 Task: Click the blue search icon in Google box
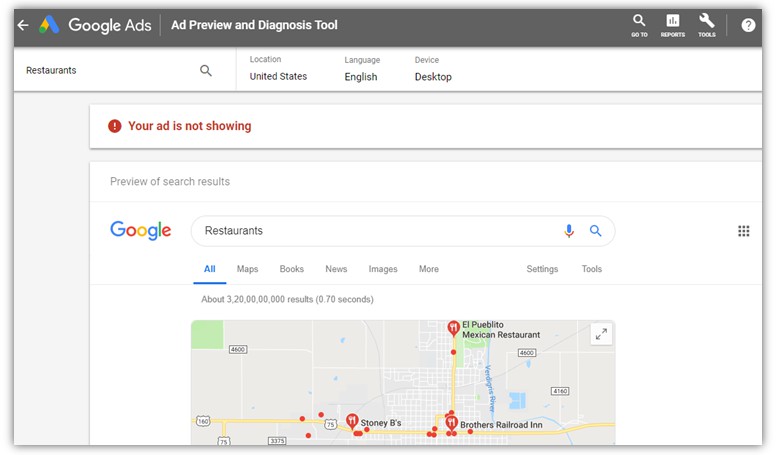coord(595,230)
